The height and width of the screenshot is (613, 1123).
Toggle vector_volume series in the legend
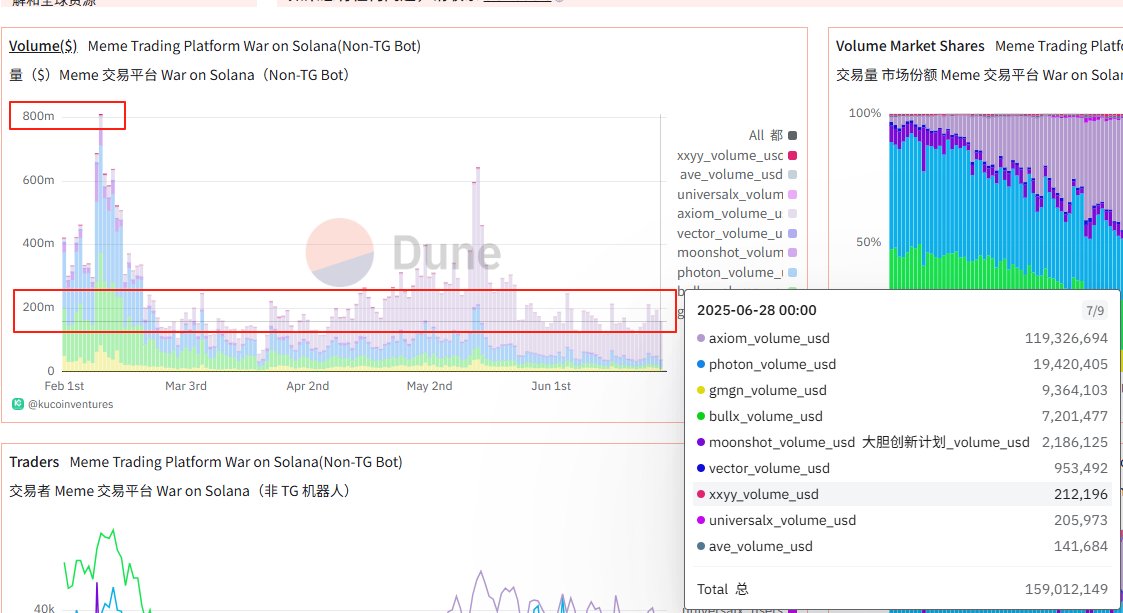[x=738, y=233]
